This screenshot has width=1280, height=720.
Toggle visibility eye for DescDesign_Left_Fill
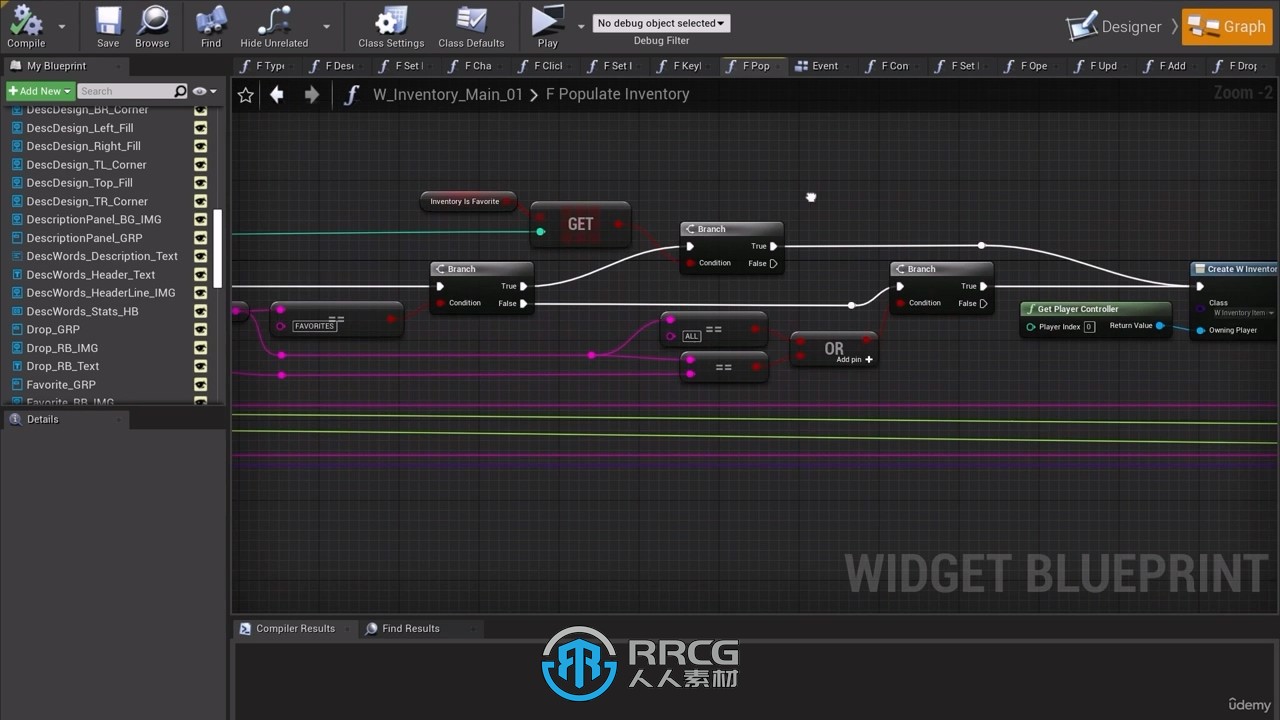coord(200,128)
